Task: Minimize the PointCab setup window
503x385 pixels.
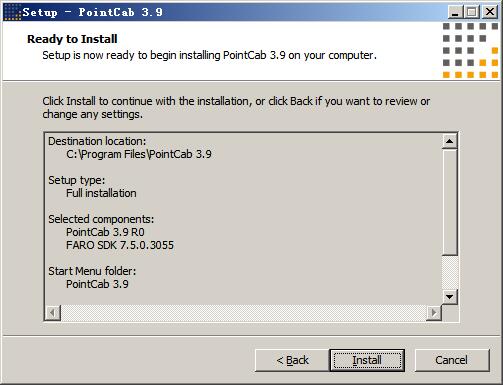Action: tap(455, 12)
